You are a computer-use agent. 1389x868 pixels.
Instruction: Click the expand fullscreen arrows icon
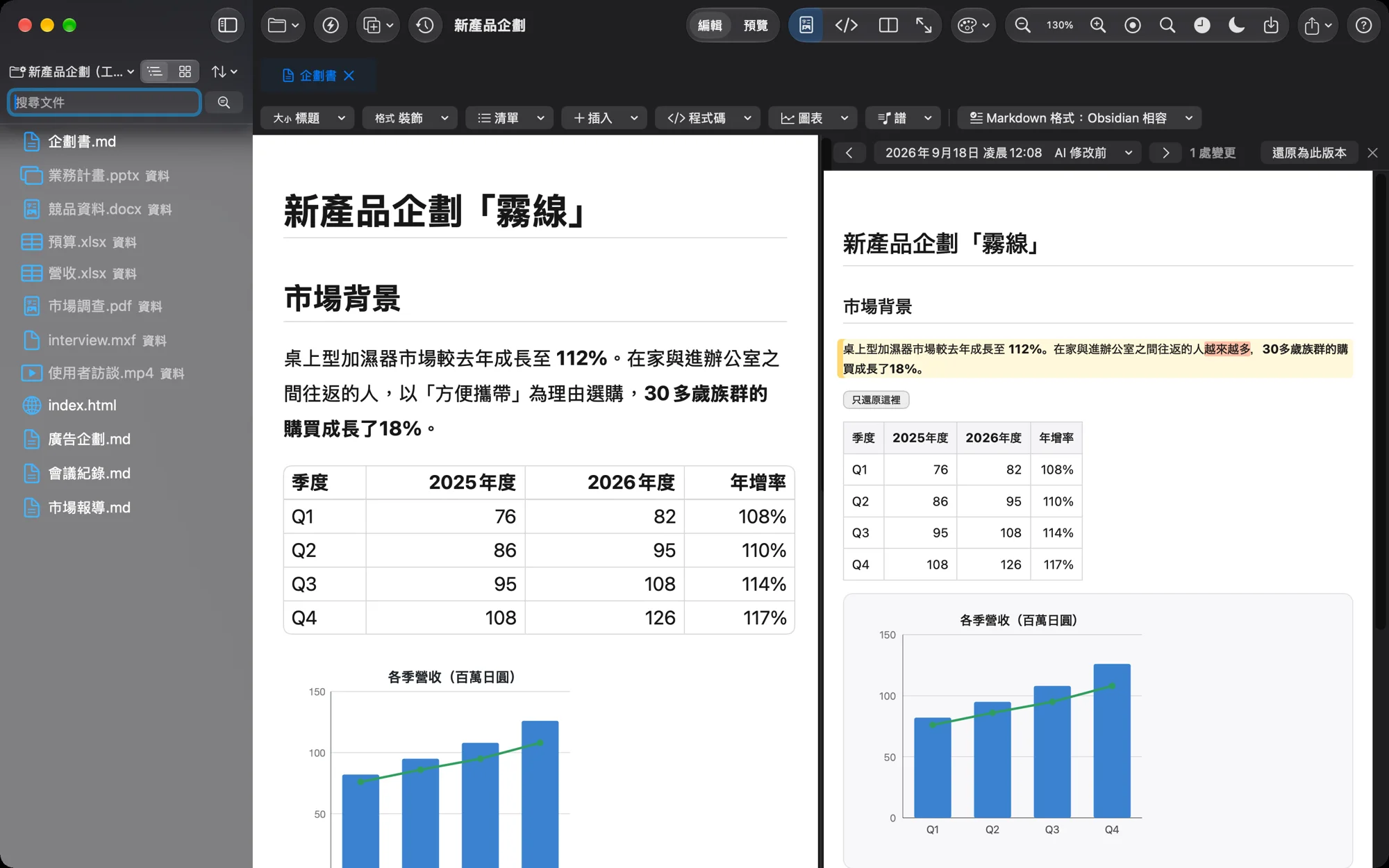[x=924, y=26]
